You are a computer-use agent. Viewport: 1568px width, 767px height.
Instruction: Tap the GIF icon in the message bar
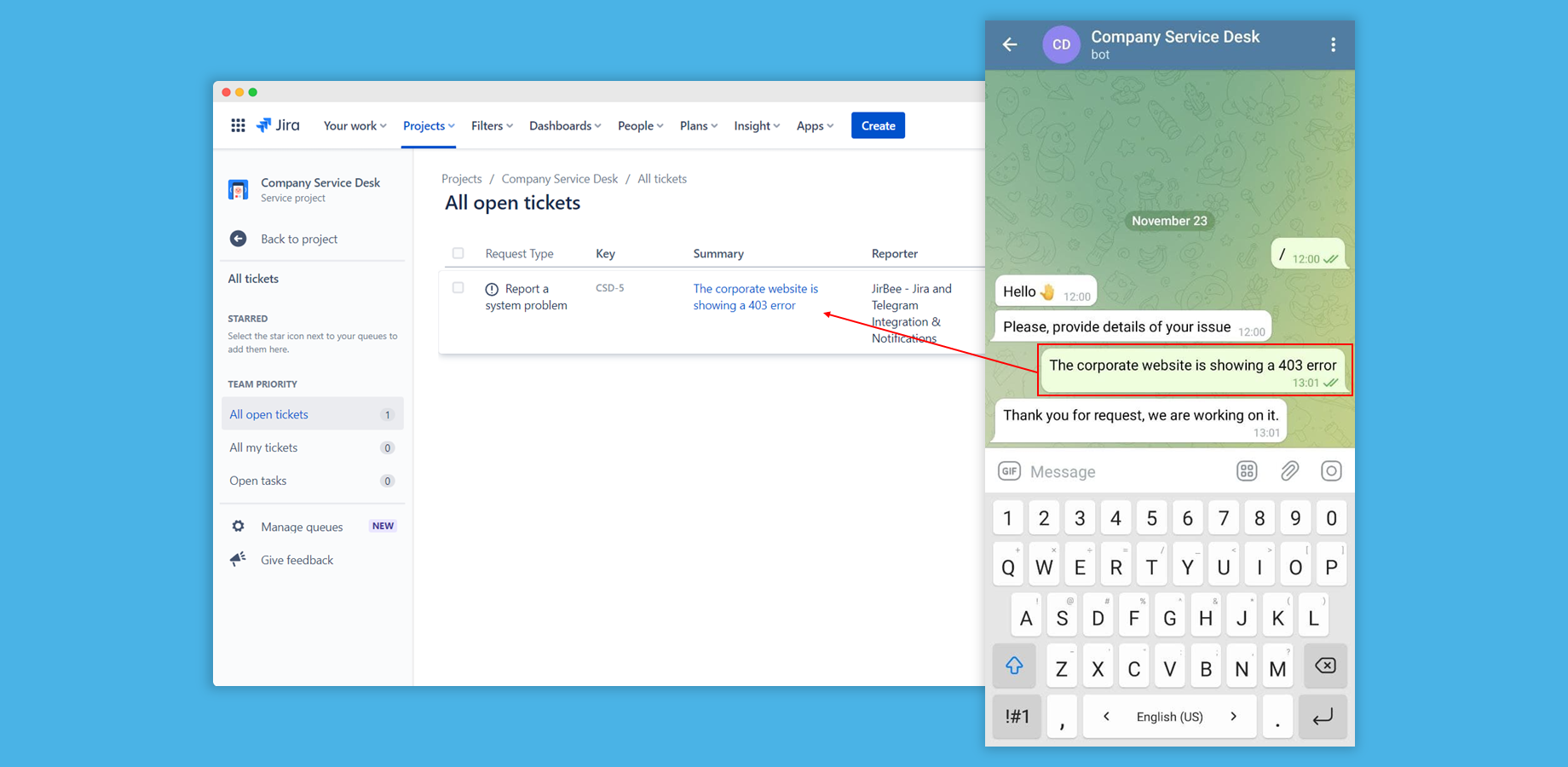[1009, 471]
